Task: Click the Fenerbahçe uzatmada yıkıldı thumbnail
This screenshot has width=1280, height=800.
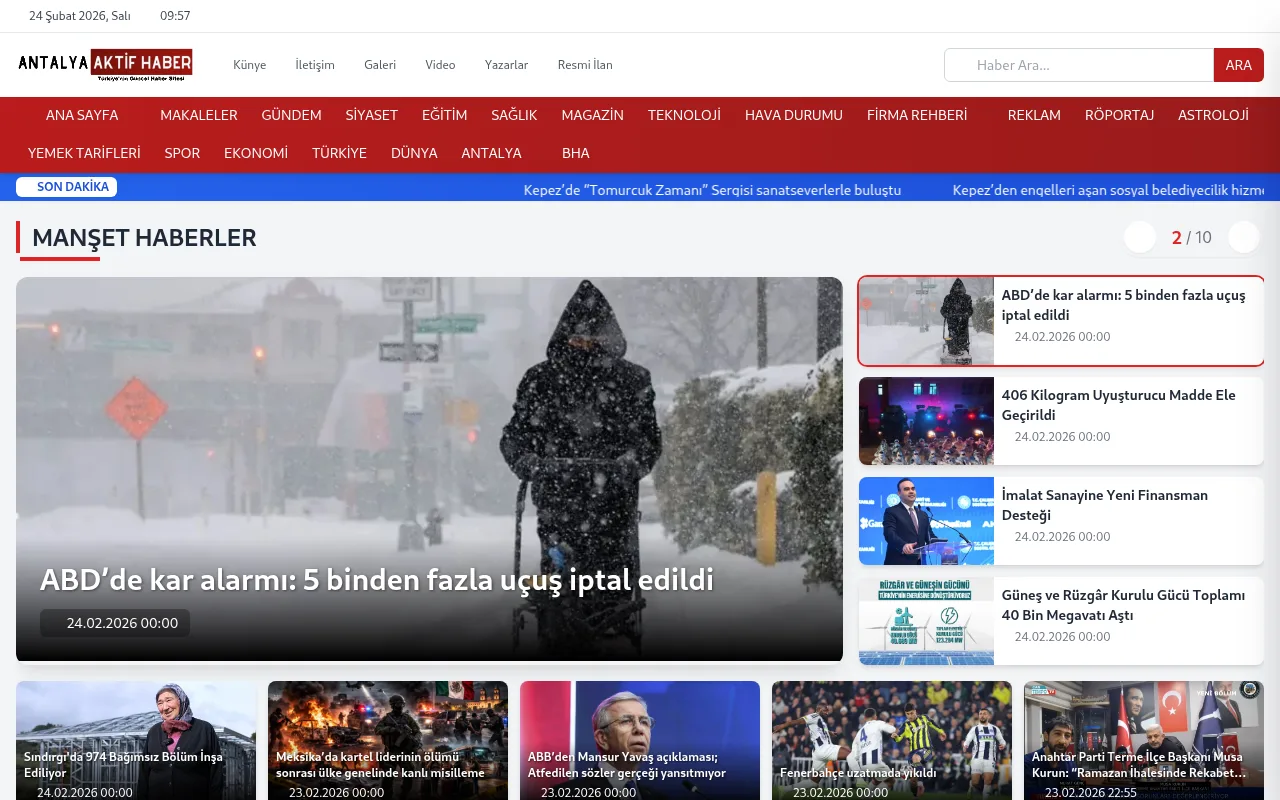Action: (x=891, y=740)
